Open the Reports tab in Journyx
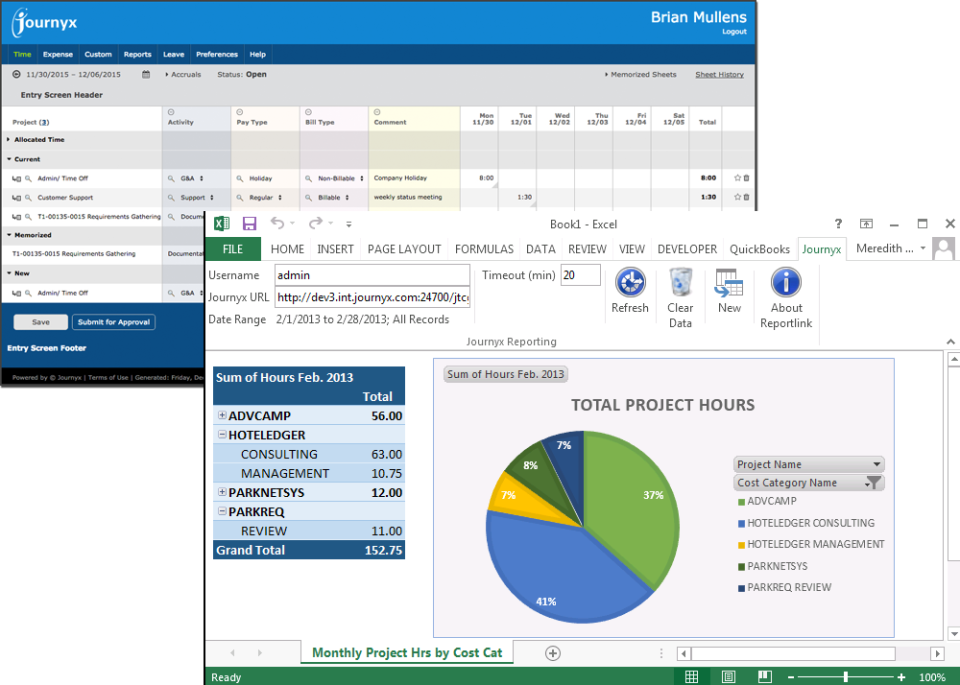The image size is (960, 685). point(137,54)
